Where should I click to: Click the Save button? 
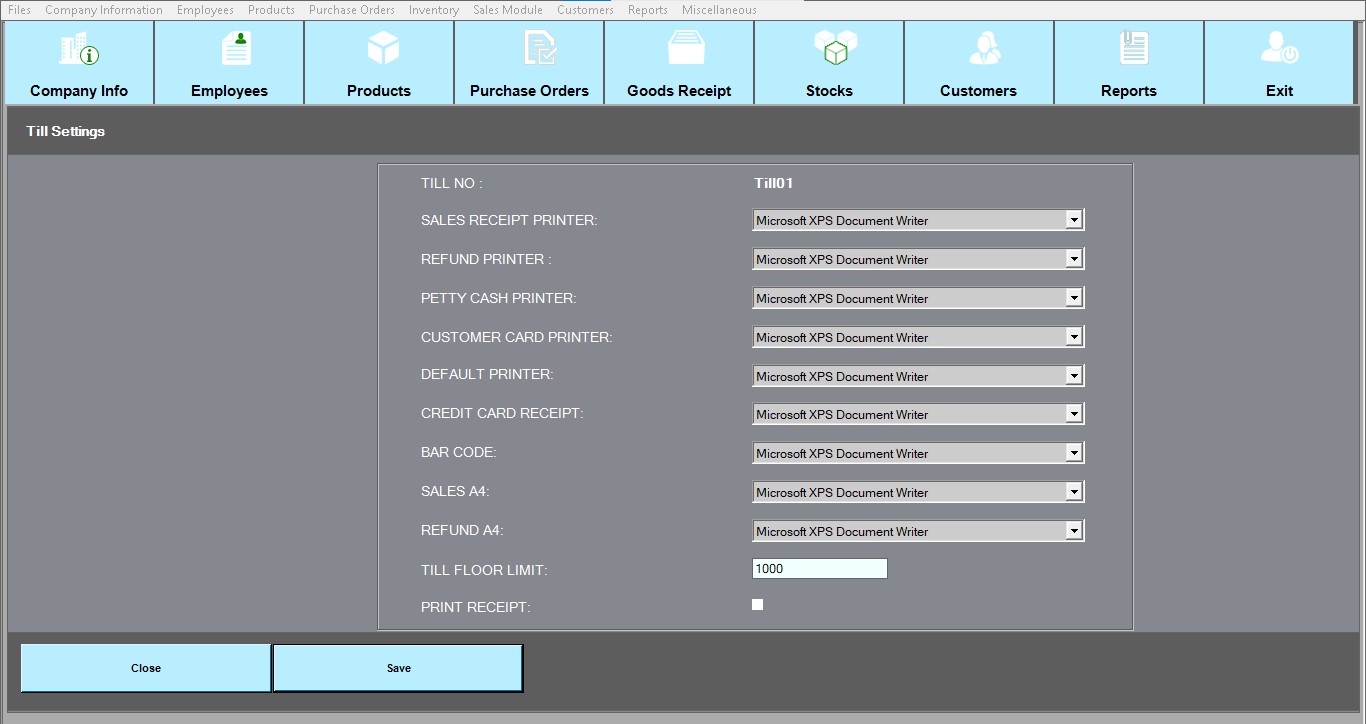pos(398,668)
